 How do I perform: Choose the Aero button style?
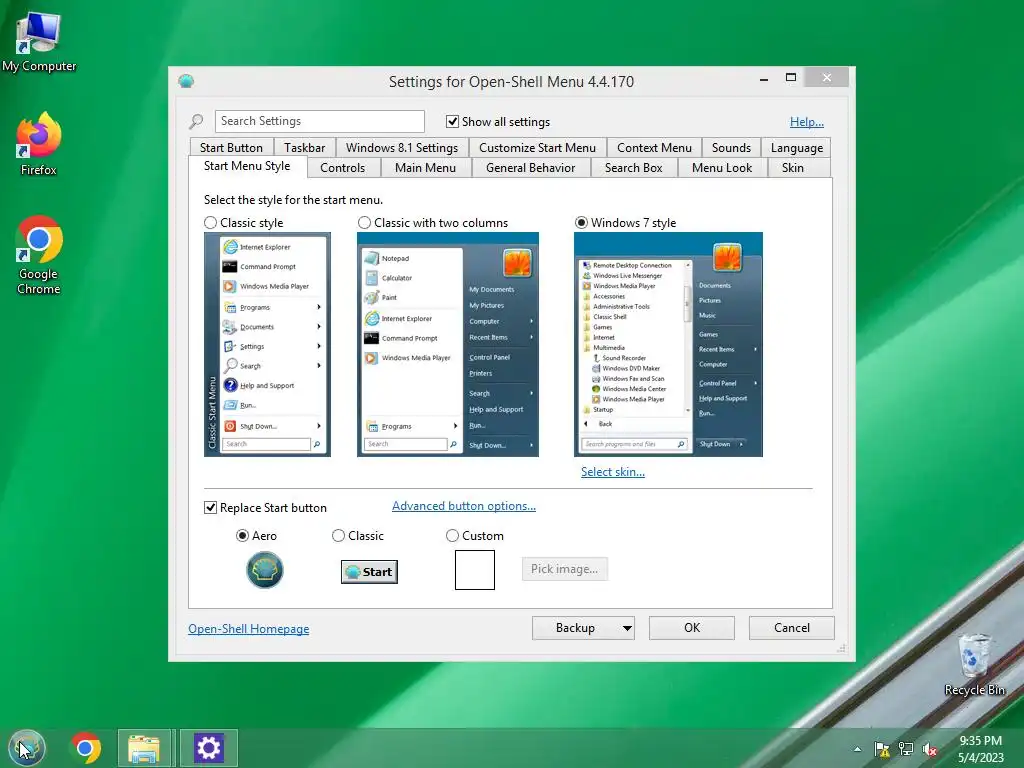coord(242,536)
